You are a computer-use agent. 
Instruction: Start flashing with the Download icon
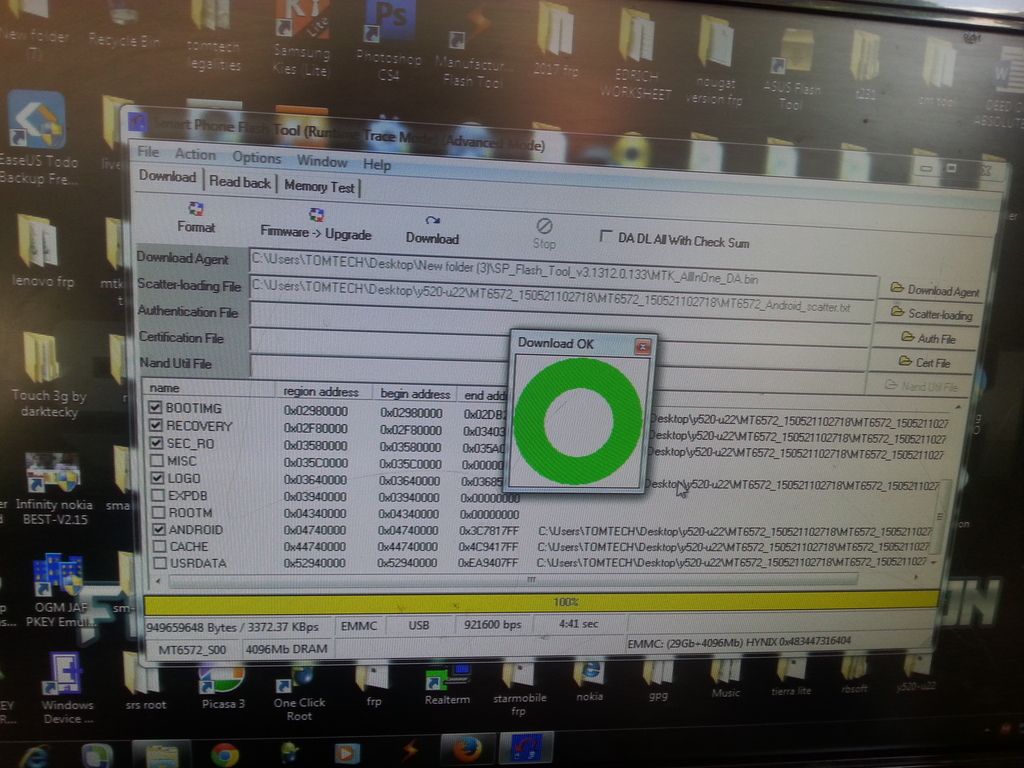pyautogui.click(x=432, y=228)
